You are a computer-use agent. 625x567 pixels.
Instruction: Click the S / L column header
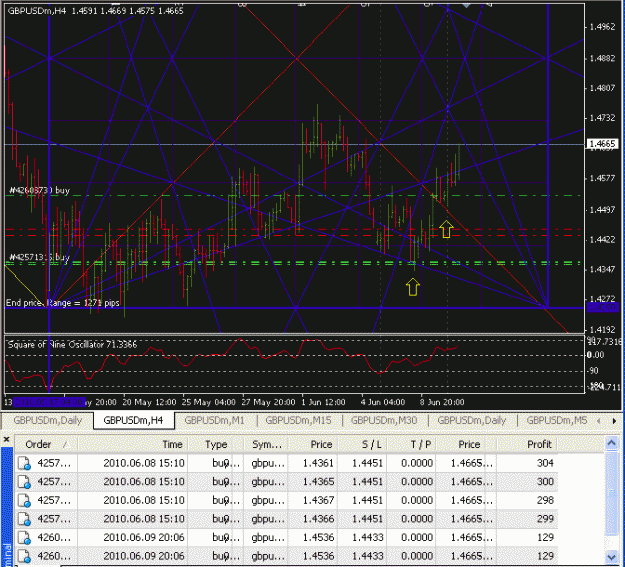point(362,444)
